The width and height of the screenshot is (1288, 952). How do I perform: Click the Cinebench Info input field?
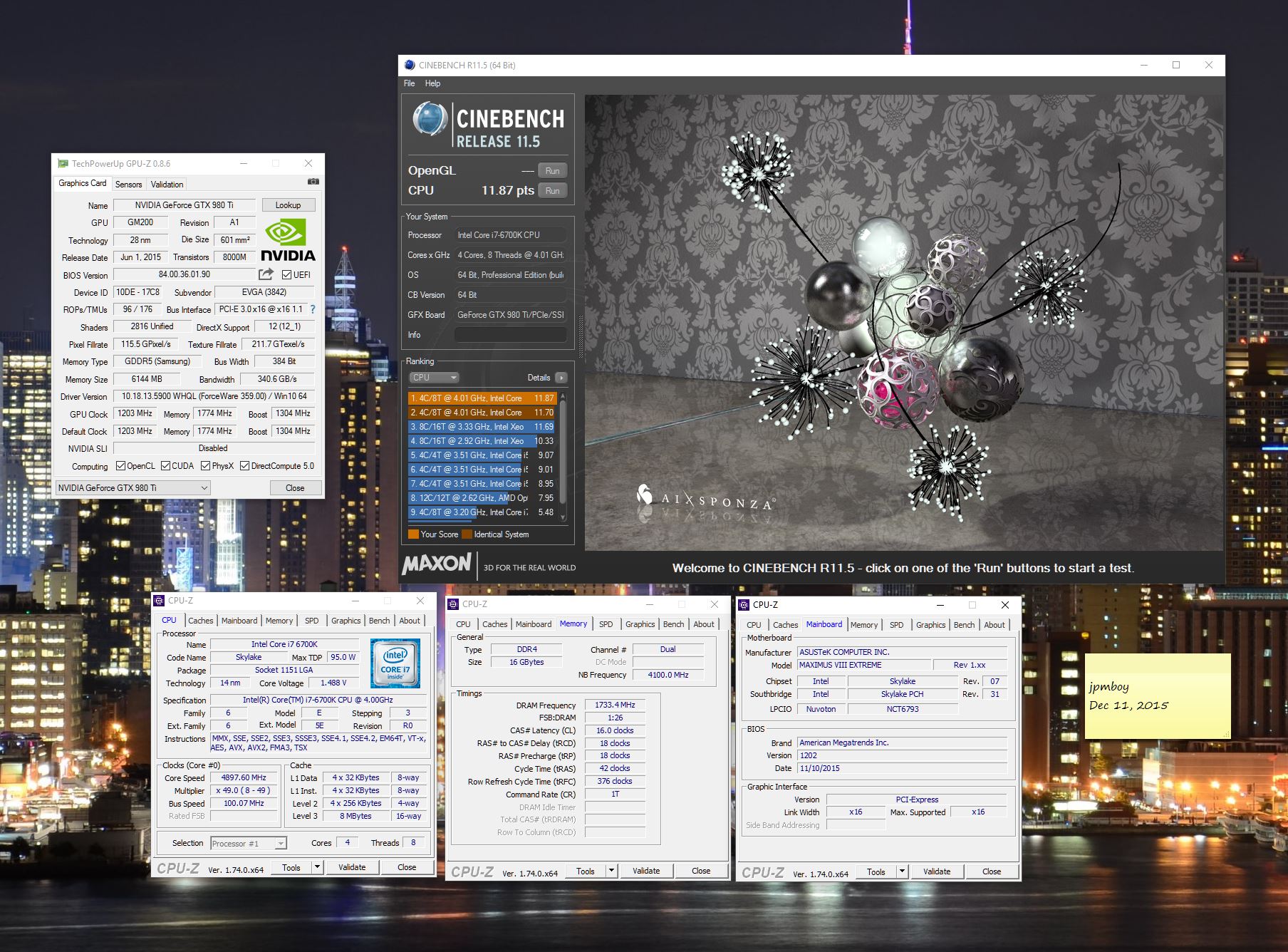(x=511, y=335)
